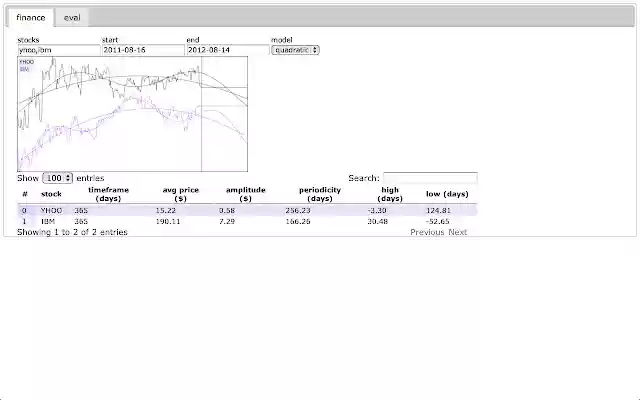Select the YHOO row in table
Image resolution: width=640 pixels, height=400 pixels.
51,210
